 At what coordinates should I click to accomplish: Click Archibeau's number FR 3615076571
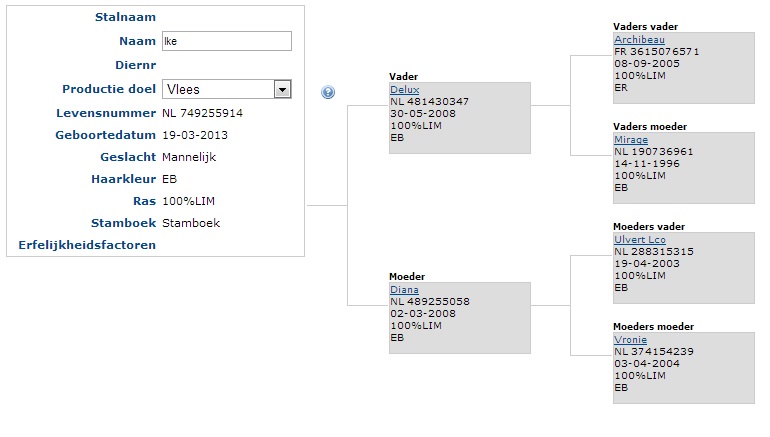(x=657, y=52)
